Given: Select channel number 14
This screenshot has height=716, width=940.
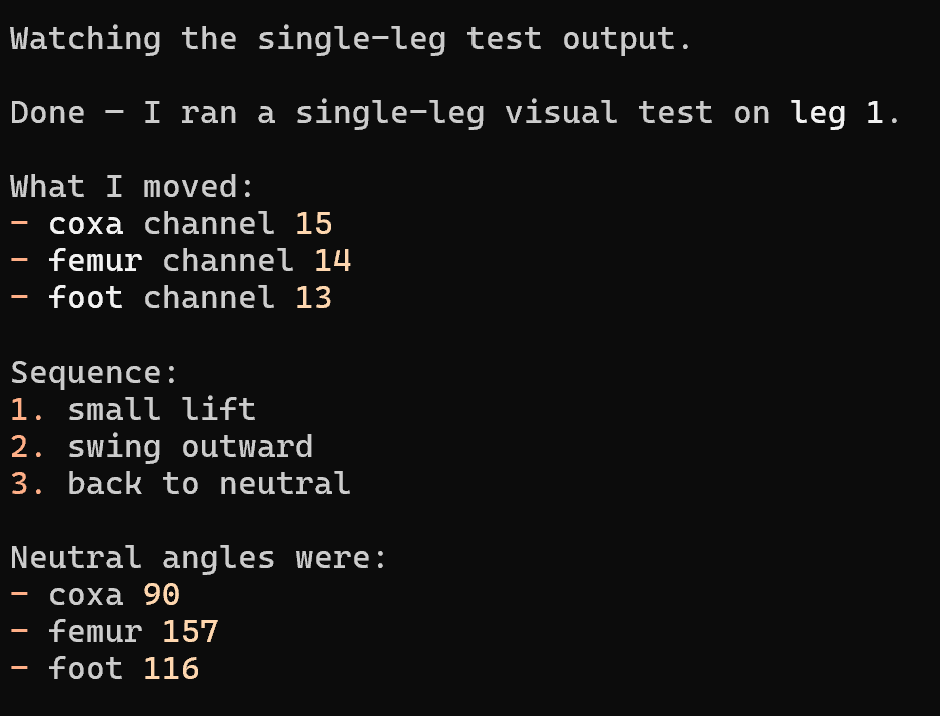Looking at the screenshot, I should (332, 261).
